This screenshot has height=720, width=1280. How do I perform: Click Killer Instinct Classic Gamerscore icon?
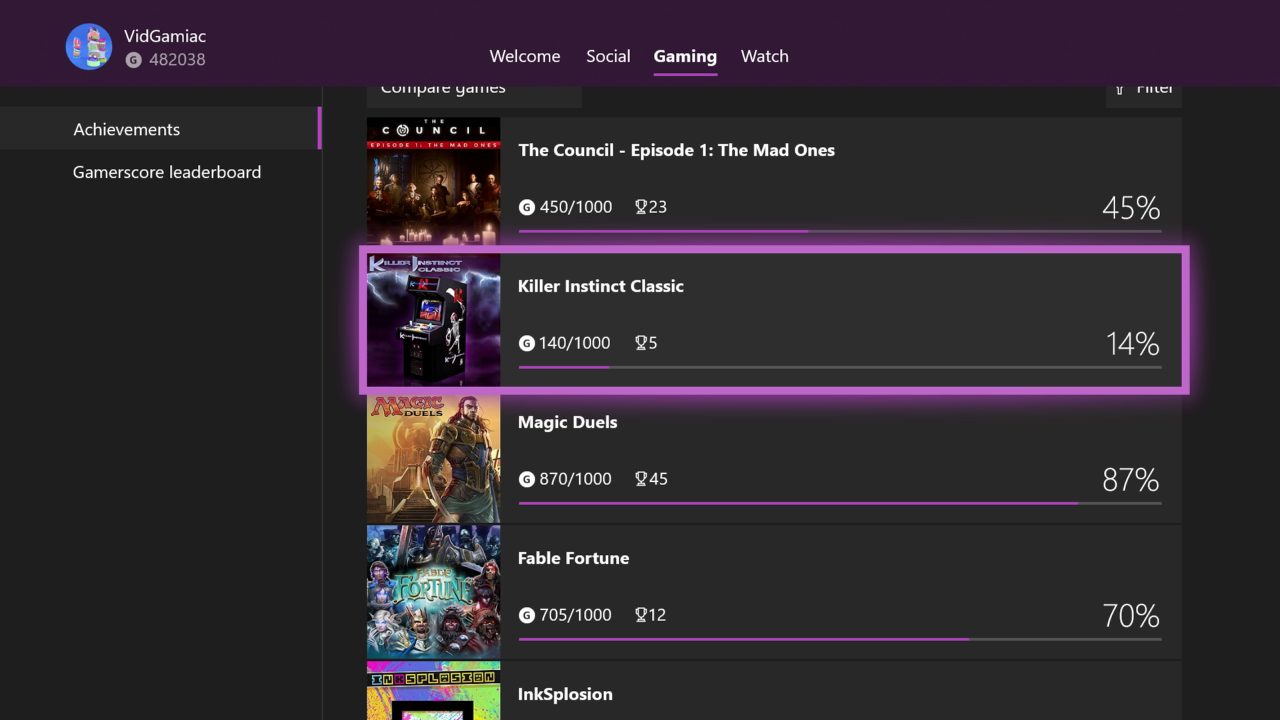[527, 343]
